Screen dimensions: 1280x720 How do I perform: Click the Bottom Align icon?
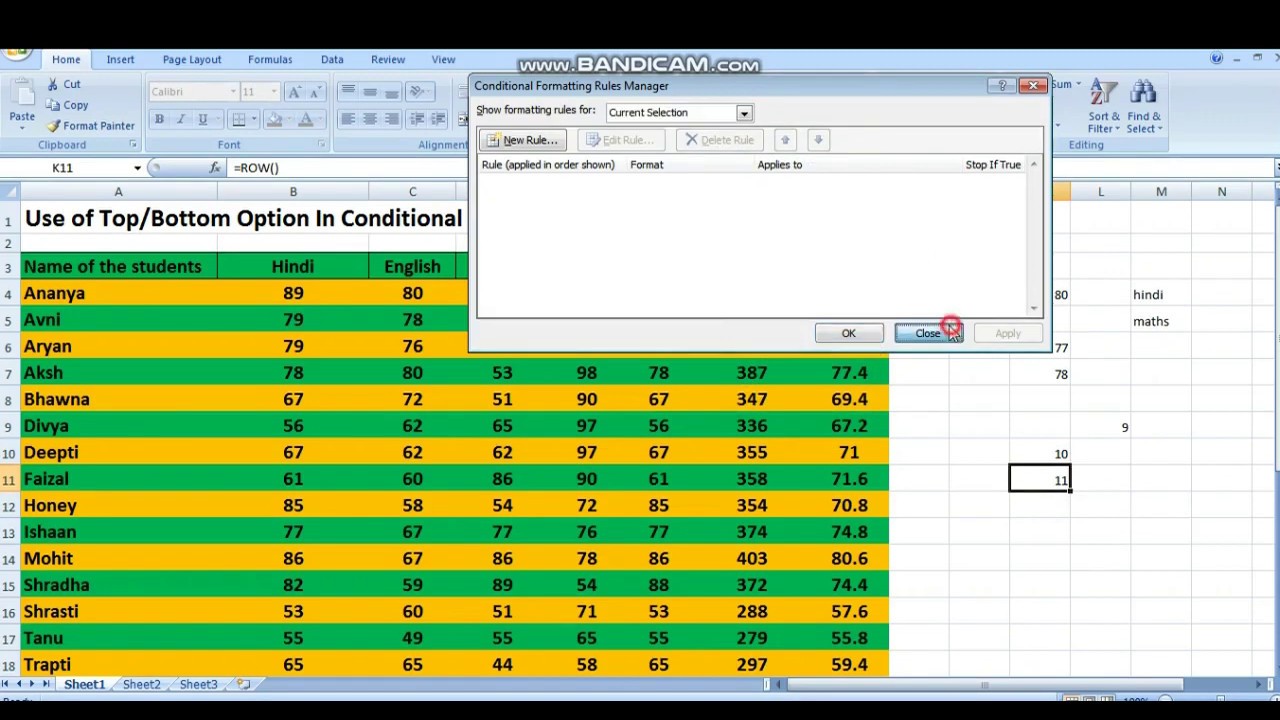coord(392,92)
